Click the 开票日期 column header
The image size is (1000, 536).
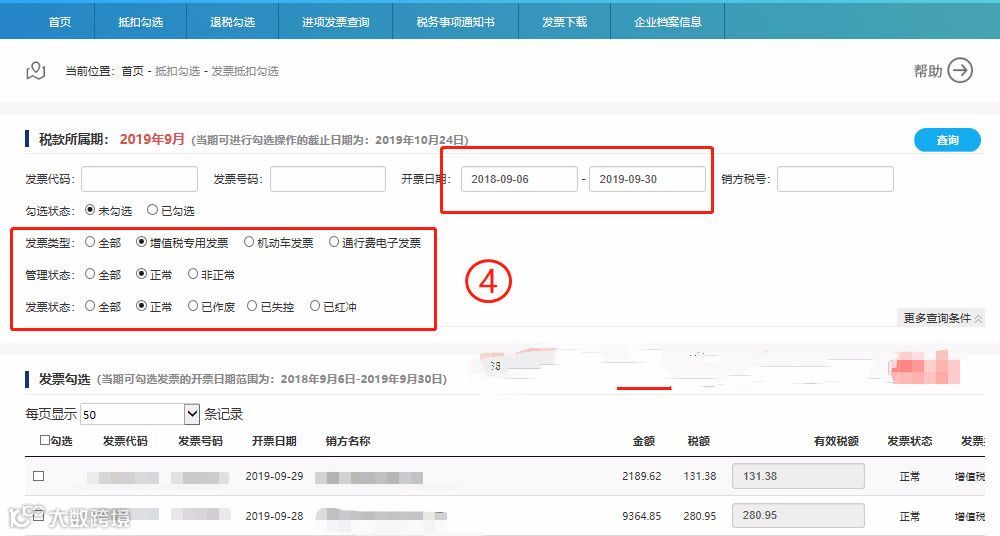point(274,441)
